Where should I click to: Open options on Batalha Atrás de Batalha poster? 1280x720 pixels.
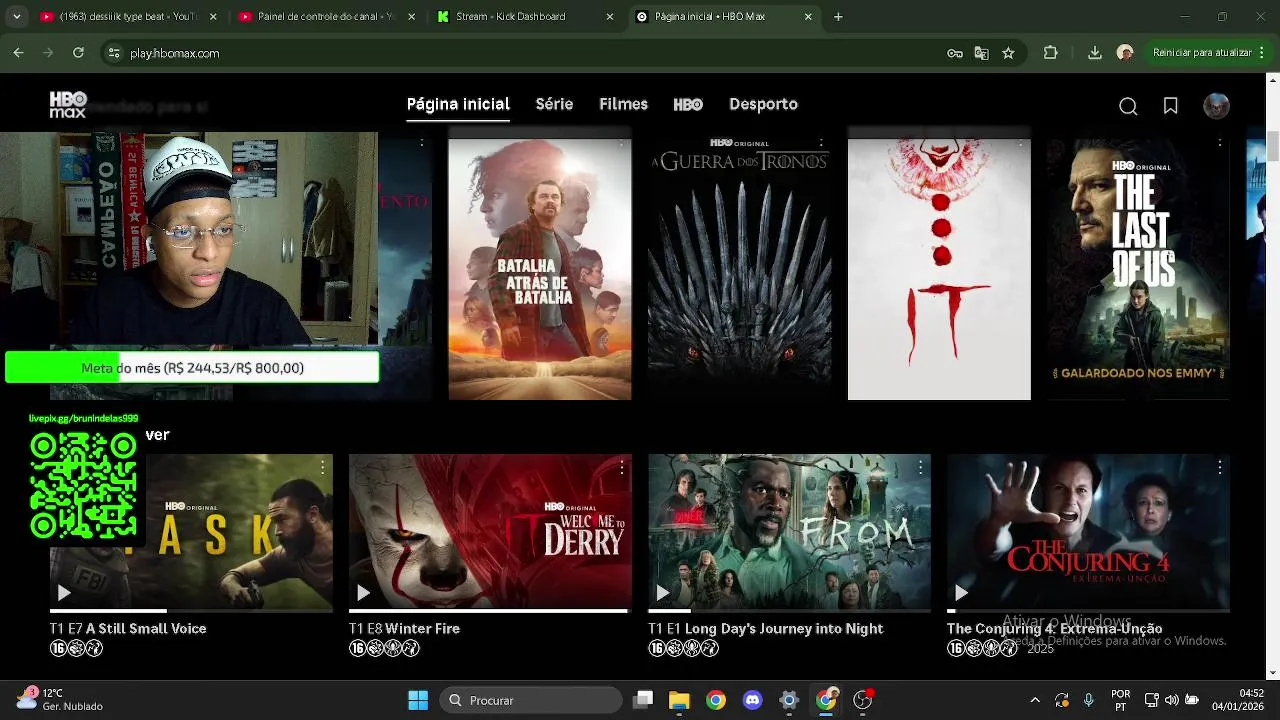pos(621,143)
